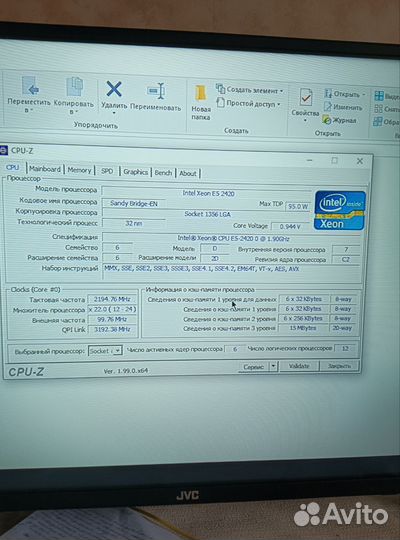400x540 pixels.
Task: Open the Создать элемент dropdown
Action: pos(250,90)
